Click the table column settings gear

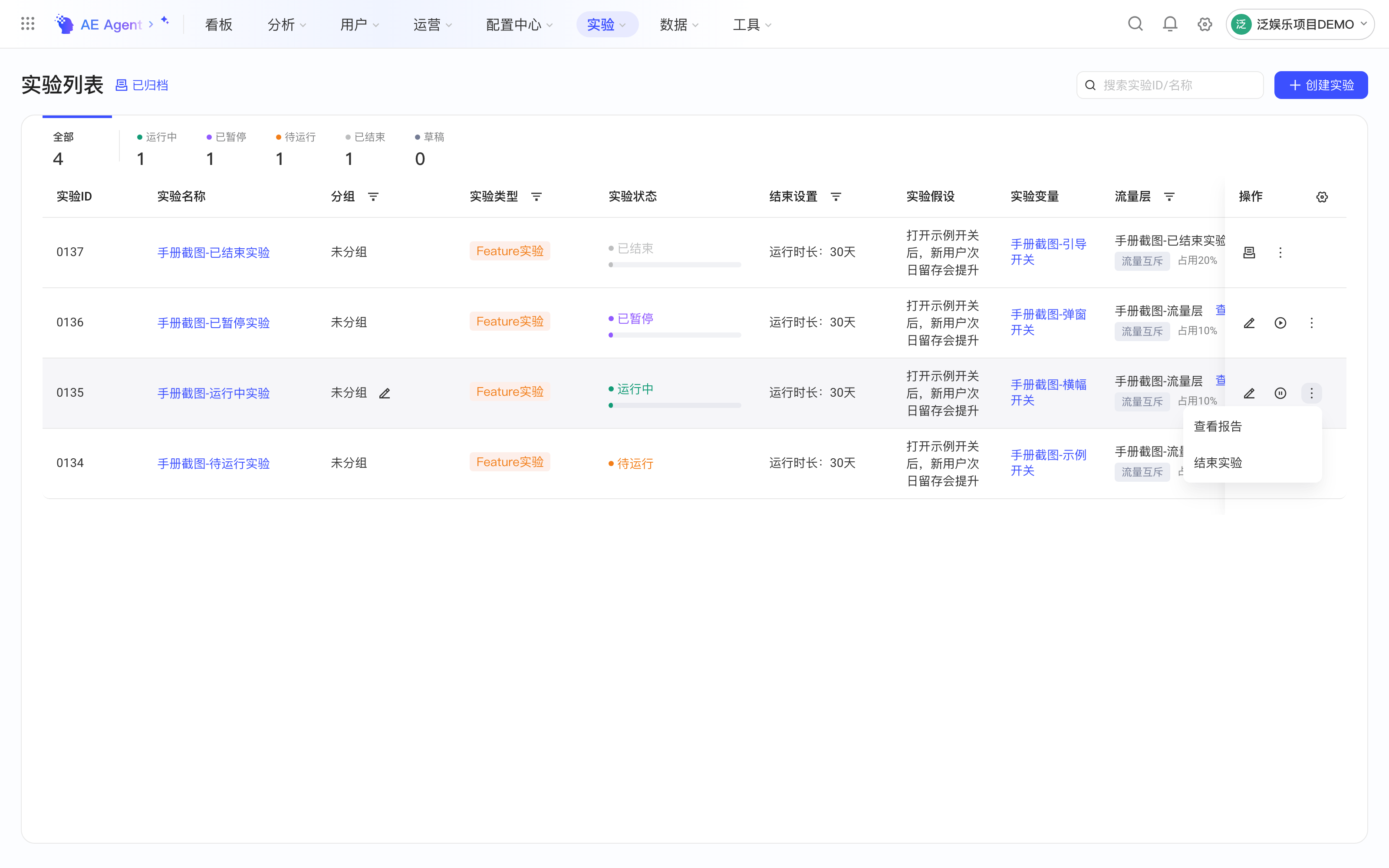coord(1322,197)
